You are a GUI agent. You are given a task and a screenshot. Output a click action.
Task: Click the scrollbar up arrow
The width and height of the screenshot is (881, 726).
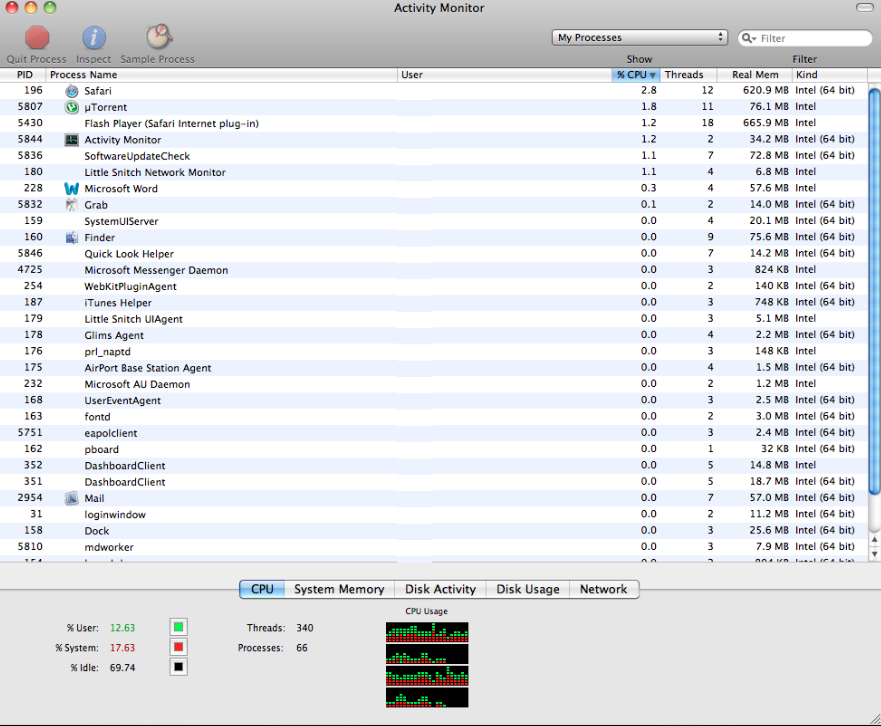pos(874,539)
